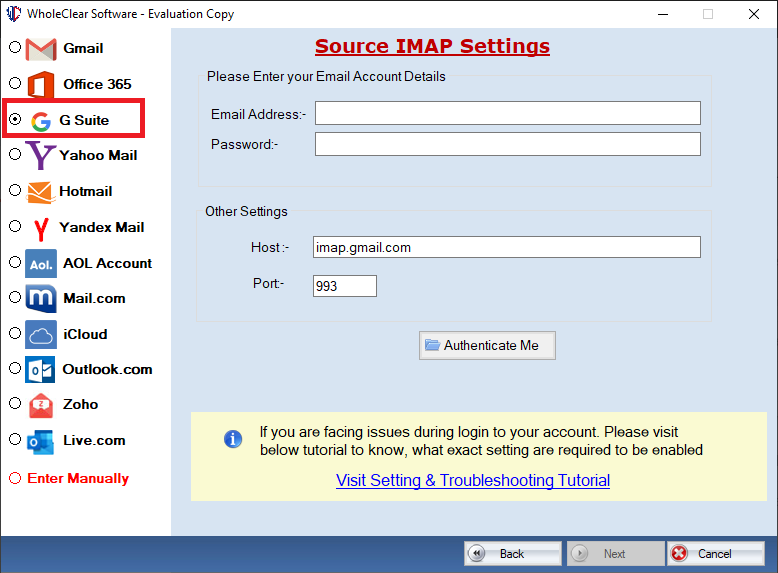Screen dimensions: 778x573
Task: Click the iCloud label text
Action: [x=85, y=334]
